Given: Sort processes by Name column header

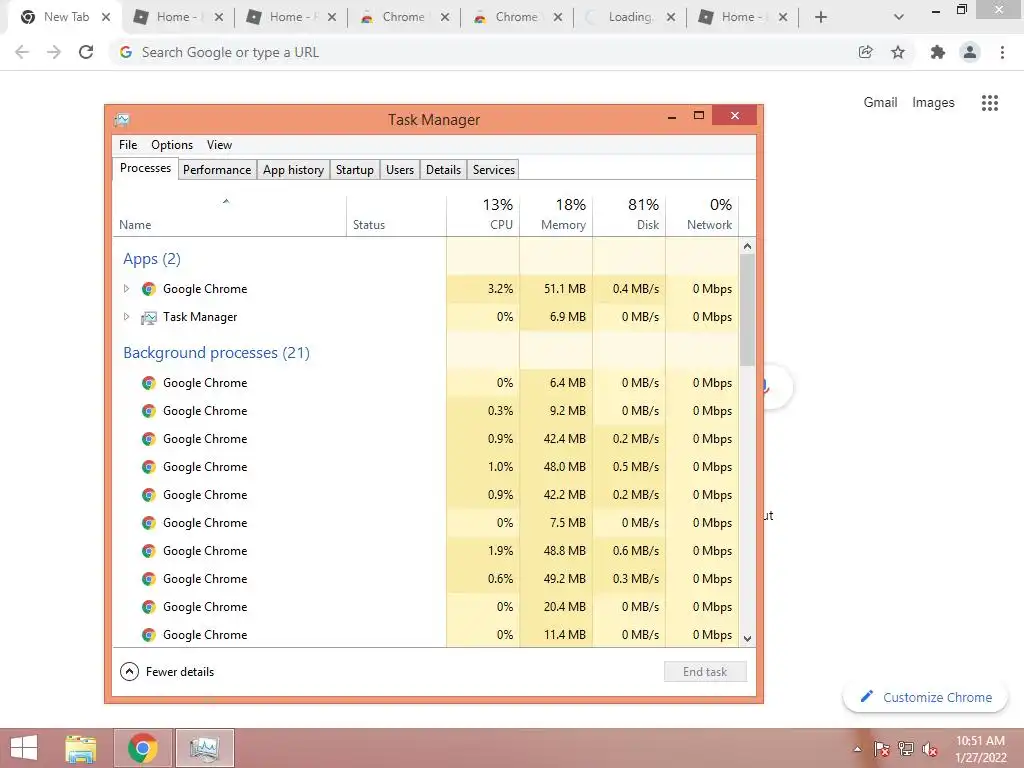Looking at the screenshot, I should coord(230,215).
